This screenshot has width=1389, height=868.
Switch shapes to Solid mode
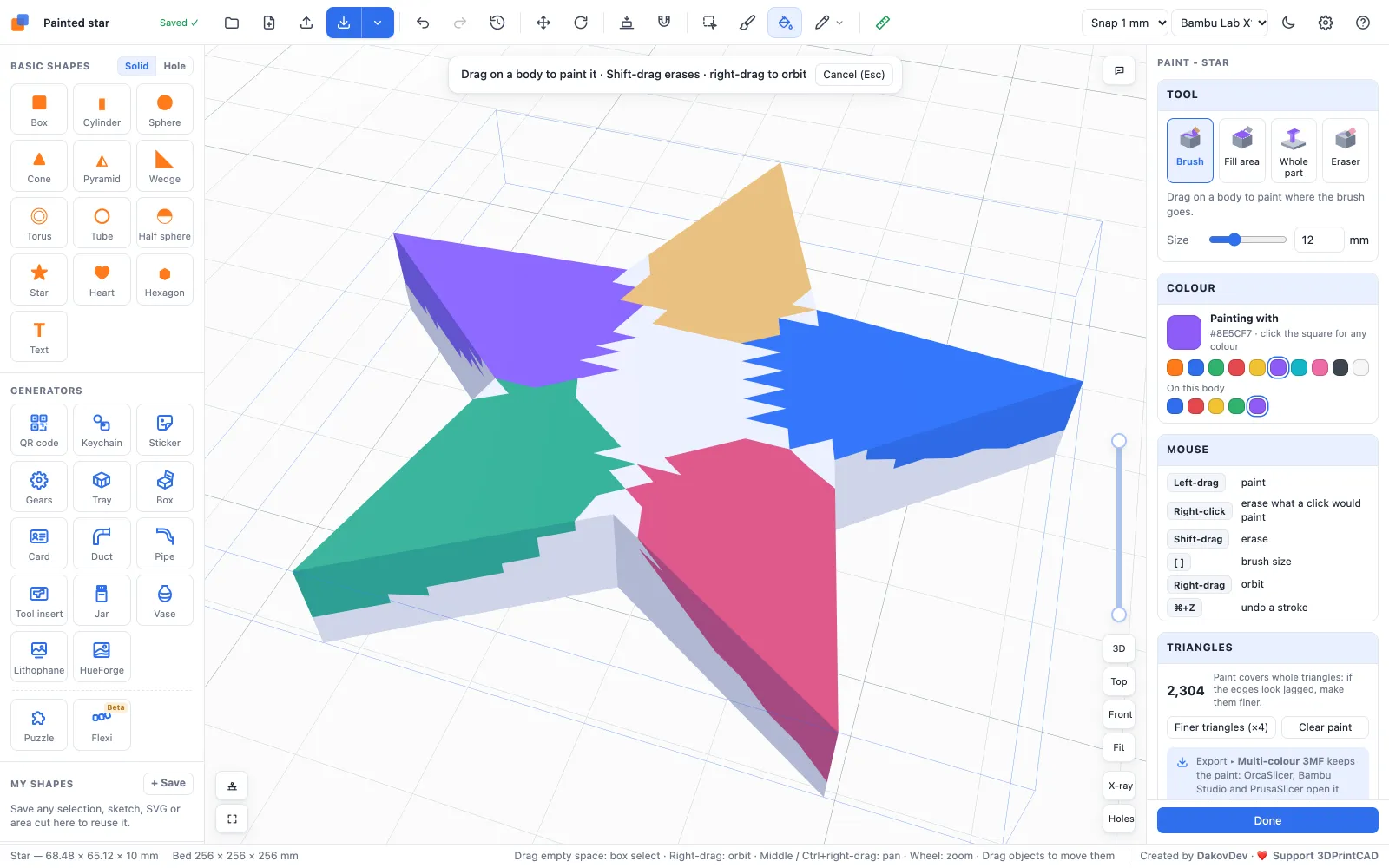136,66
